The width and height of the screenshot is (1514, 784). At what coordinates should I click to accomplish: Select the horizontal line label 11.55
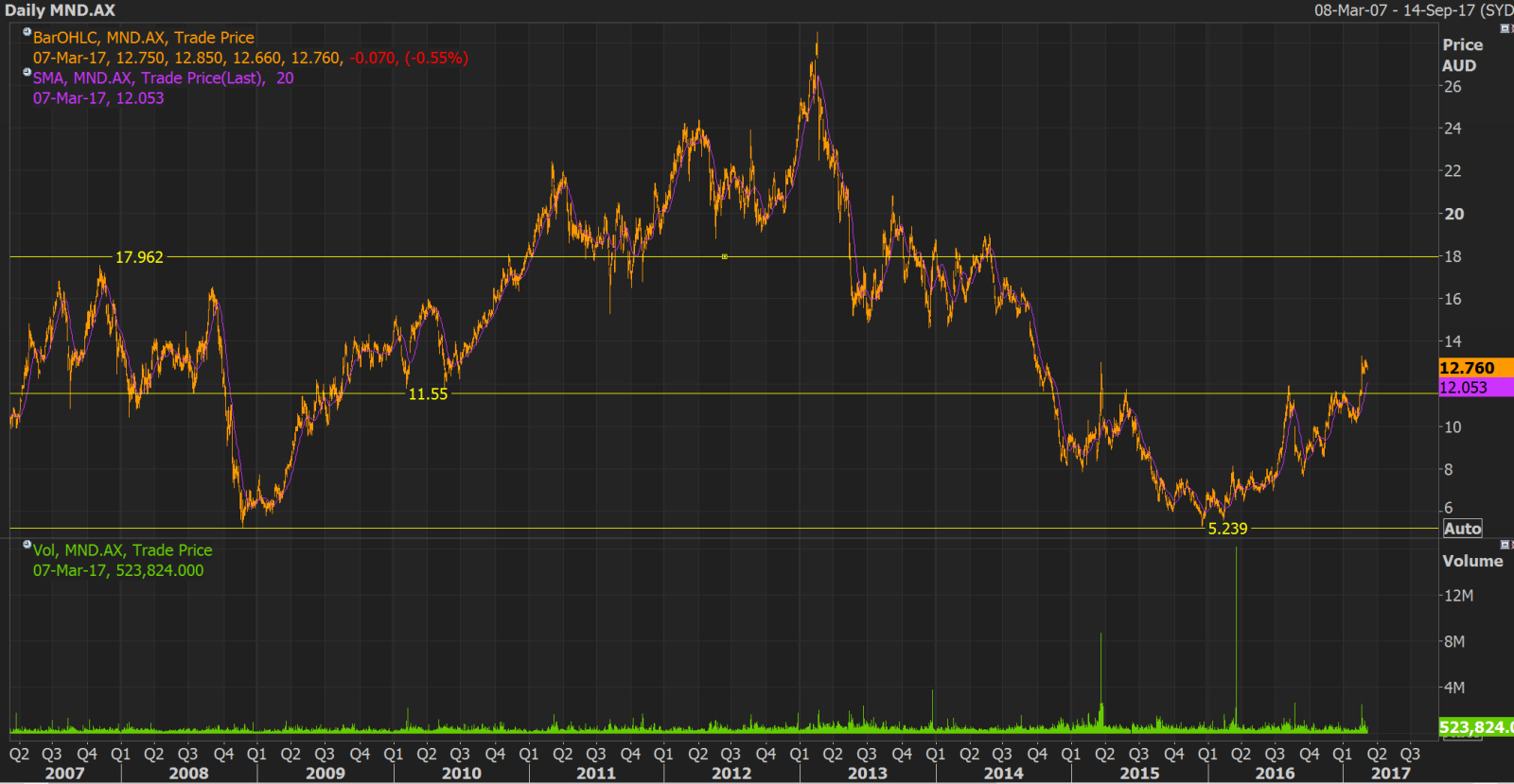pos(428,394)
